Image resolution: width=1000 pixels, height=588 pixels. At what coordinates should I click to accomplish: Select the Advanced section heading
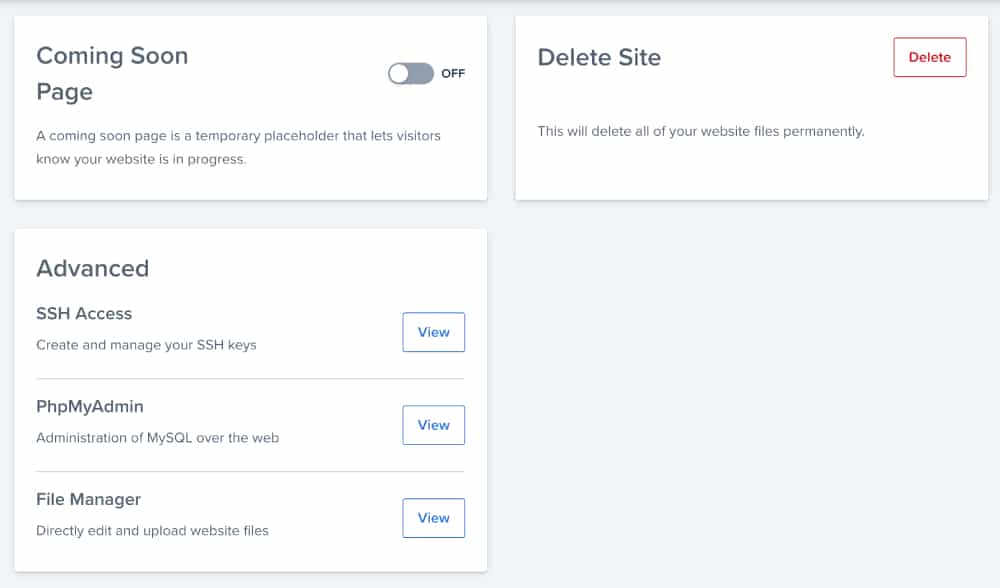[x=92, y=268]
